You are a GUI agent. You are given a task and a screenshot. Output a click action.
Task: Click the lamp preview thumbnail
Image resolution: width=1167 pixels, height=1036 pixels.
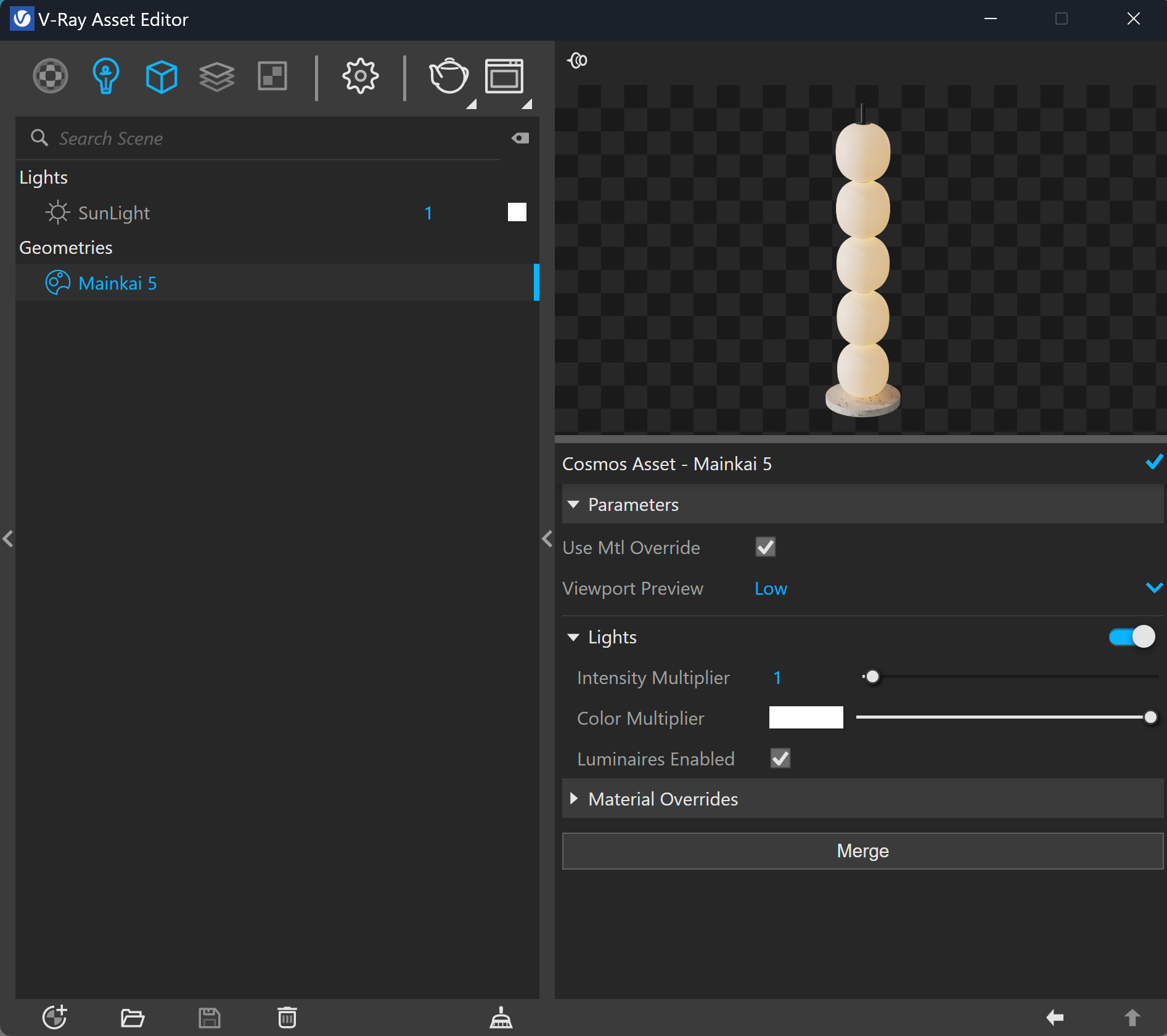click(862, 261)
